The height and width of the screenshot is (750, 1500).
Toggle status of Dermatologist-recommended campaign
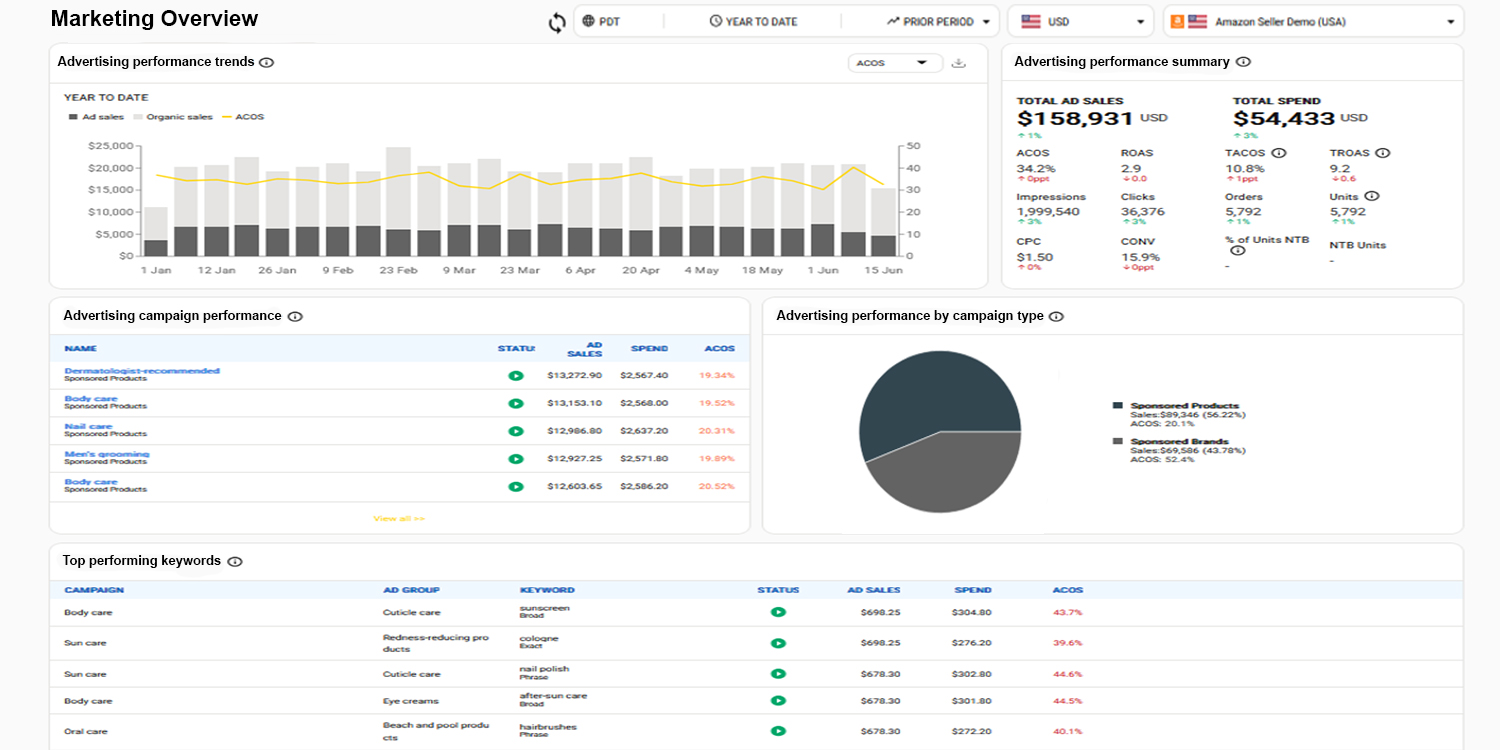click(515, 376)
